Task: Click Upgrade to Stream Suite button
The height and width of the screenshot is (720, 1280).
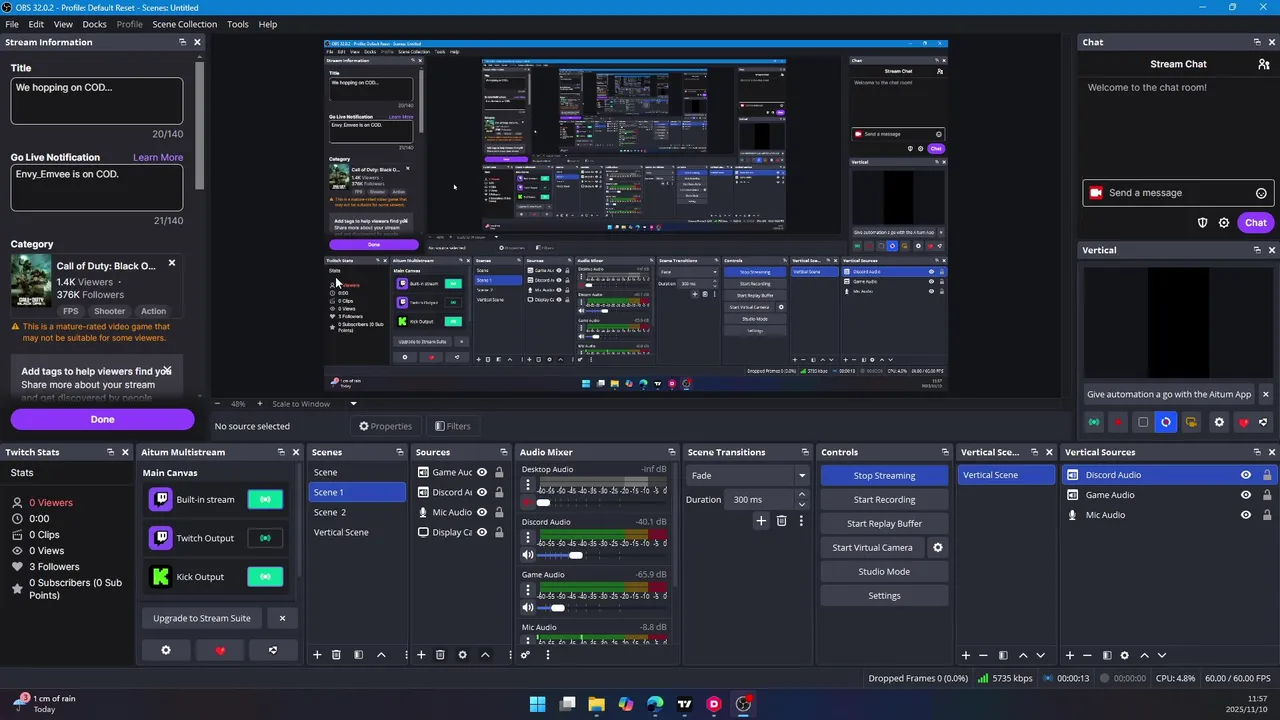Action: pyautogui.click(x=202, y=618)
